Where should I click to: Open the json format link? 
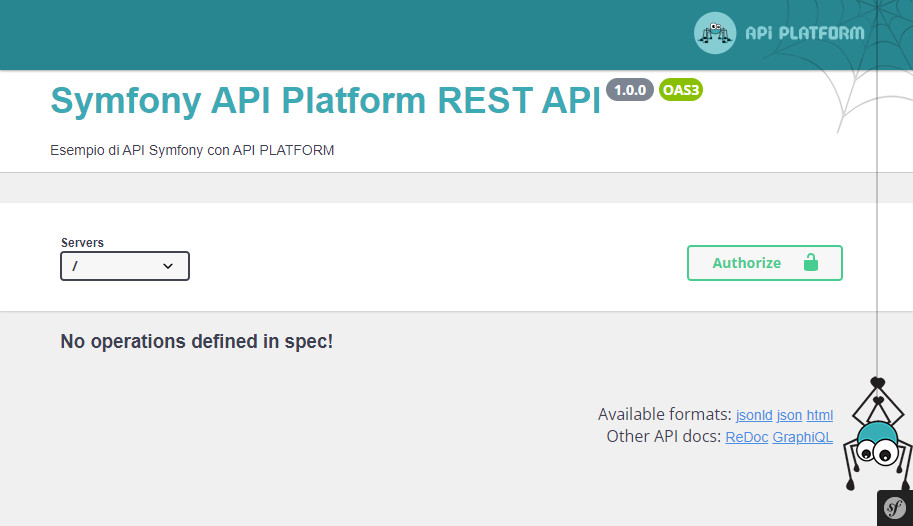789,415
